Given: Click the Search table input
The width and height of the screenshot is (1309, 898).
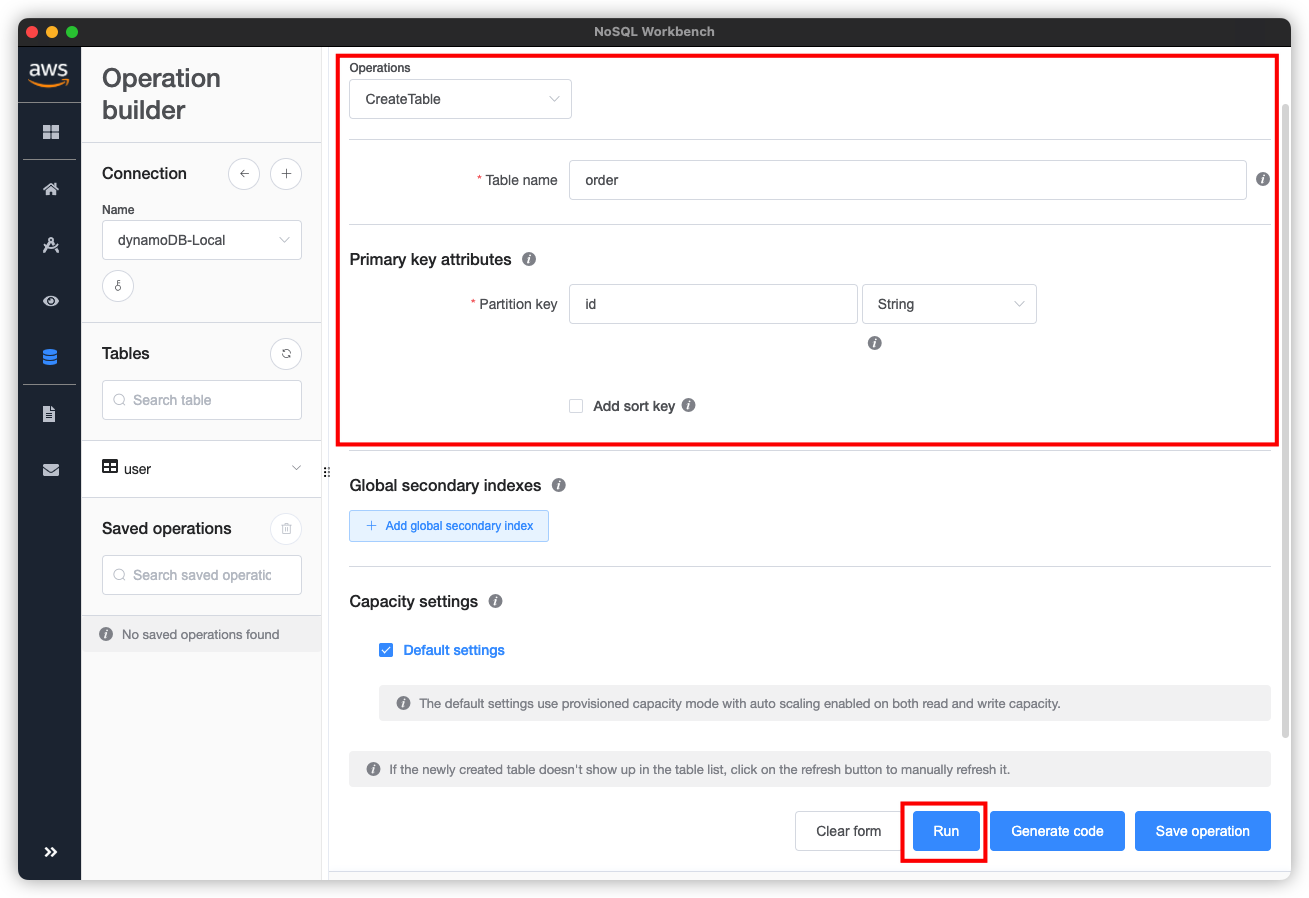Looking at the screenshot, I should (x=202, y=400).
